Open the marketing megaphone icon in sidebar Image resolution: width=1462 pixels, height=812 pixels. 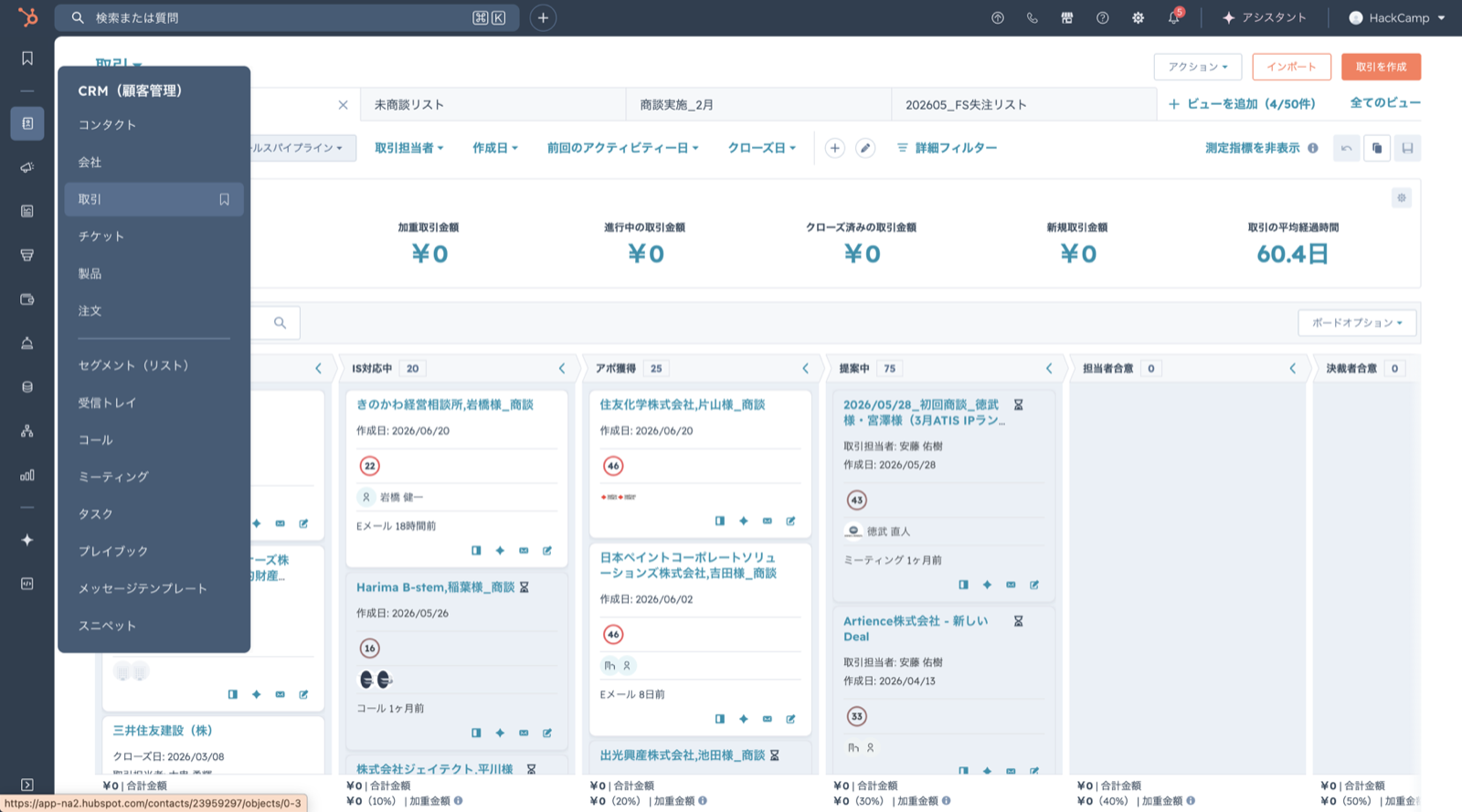(x=27, y=167)
